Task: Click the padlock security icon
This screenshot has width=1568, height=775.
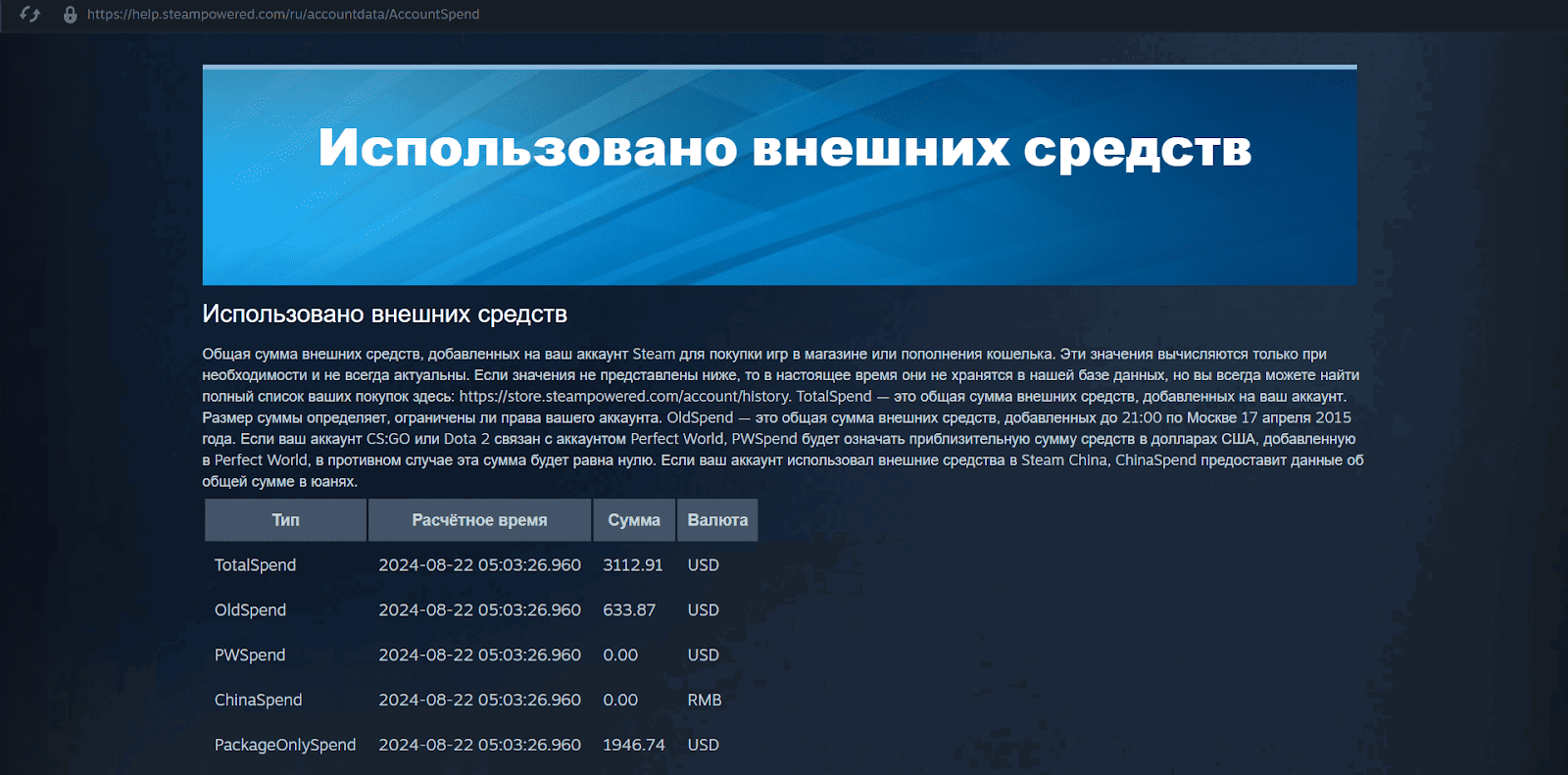Action: (70, 15)
